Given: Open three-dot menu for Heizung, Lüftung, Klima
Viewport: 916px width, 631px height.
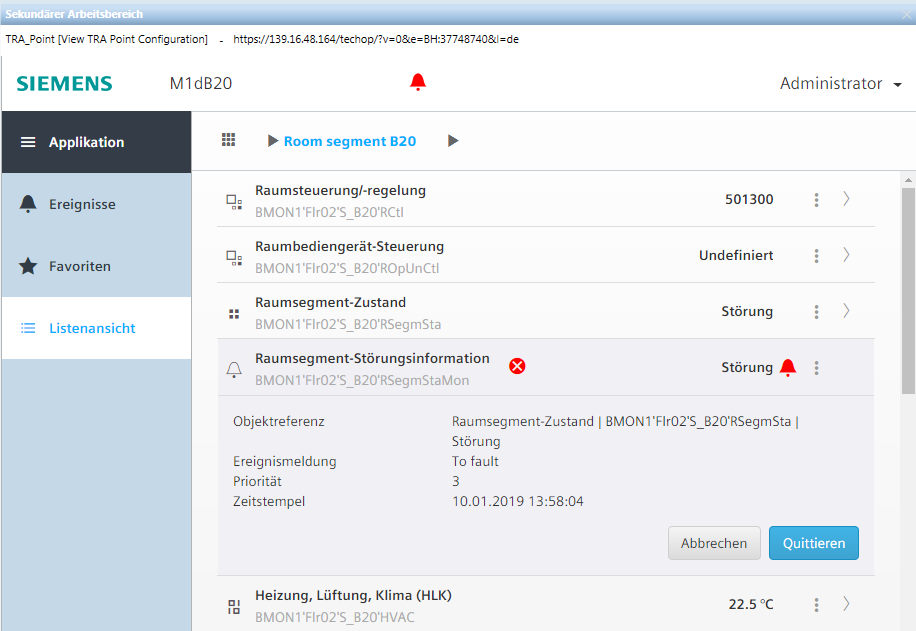Looking at the screenshot, I should (x=816, y=604).
